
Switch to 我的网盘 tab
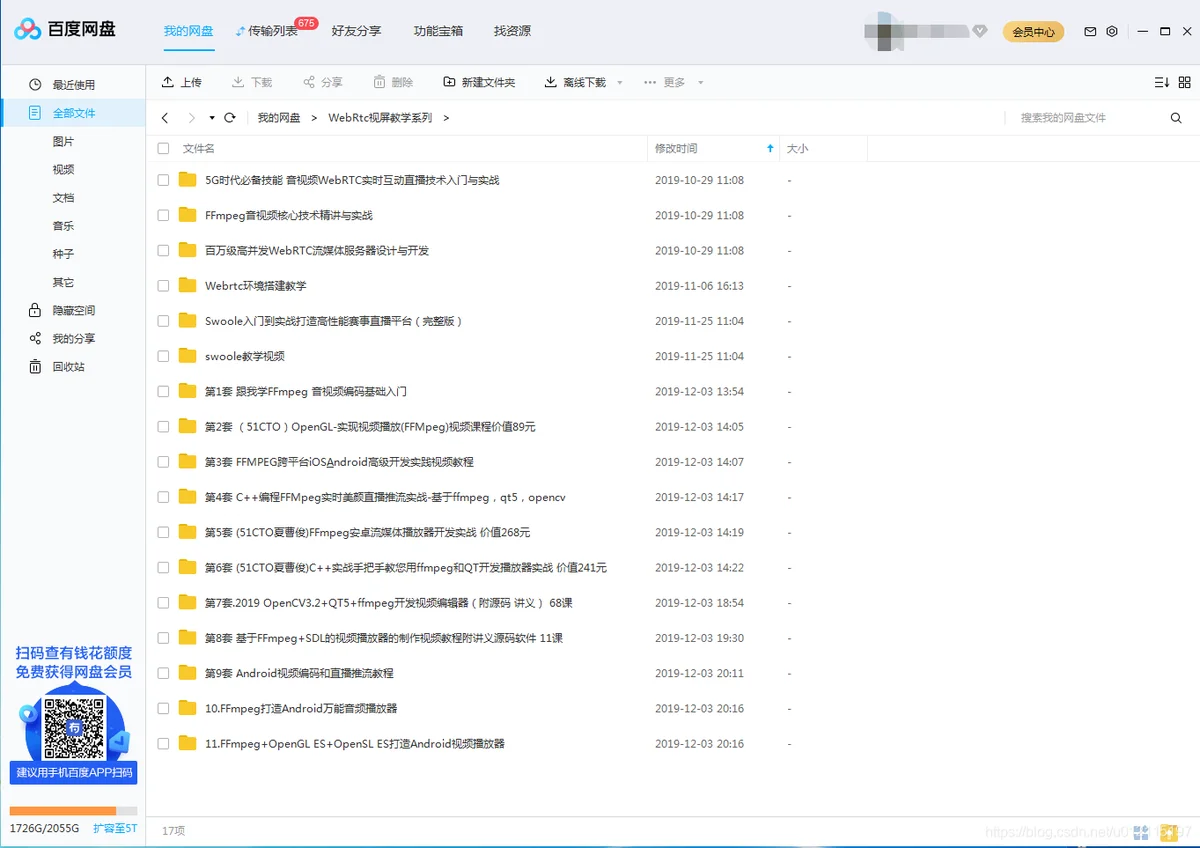189,31
